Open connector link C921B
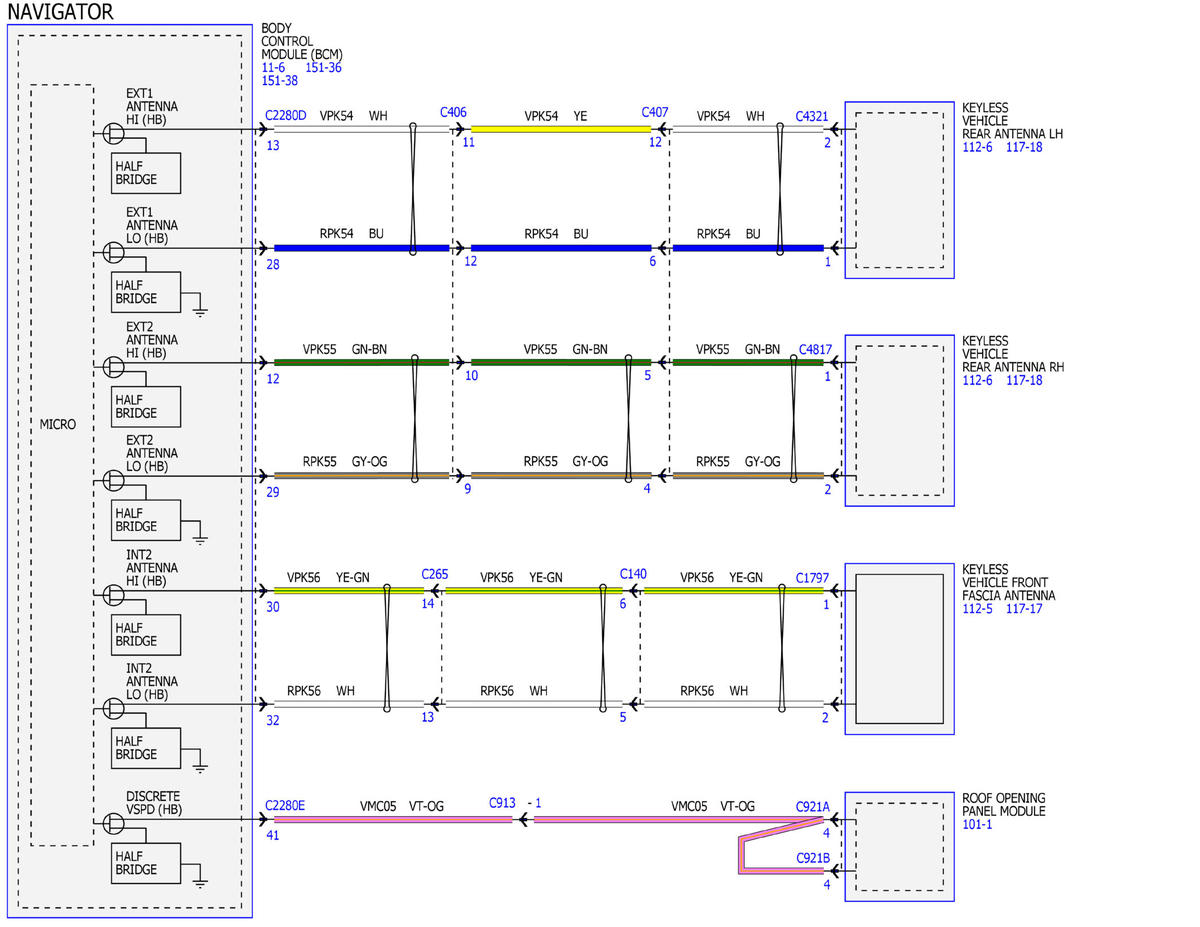 click(x=813, y=858)
